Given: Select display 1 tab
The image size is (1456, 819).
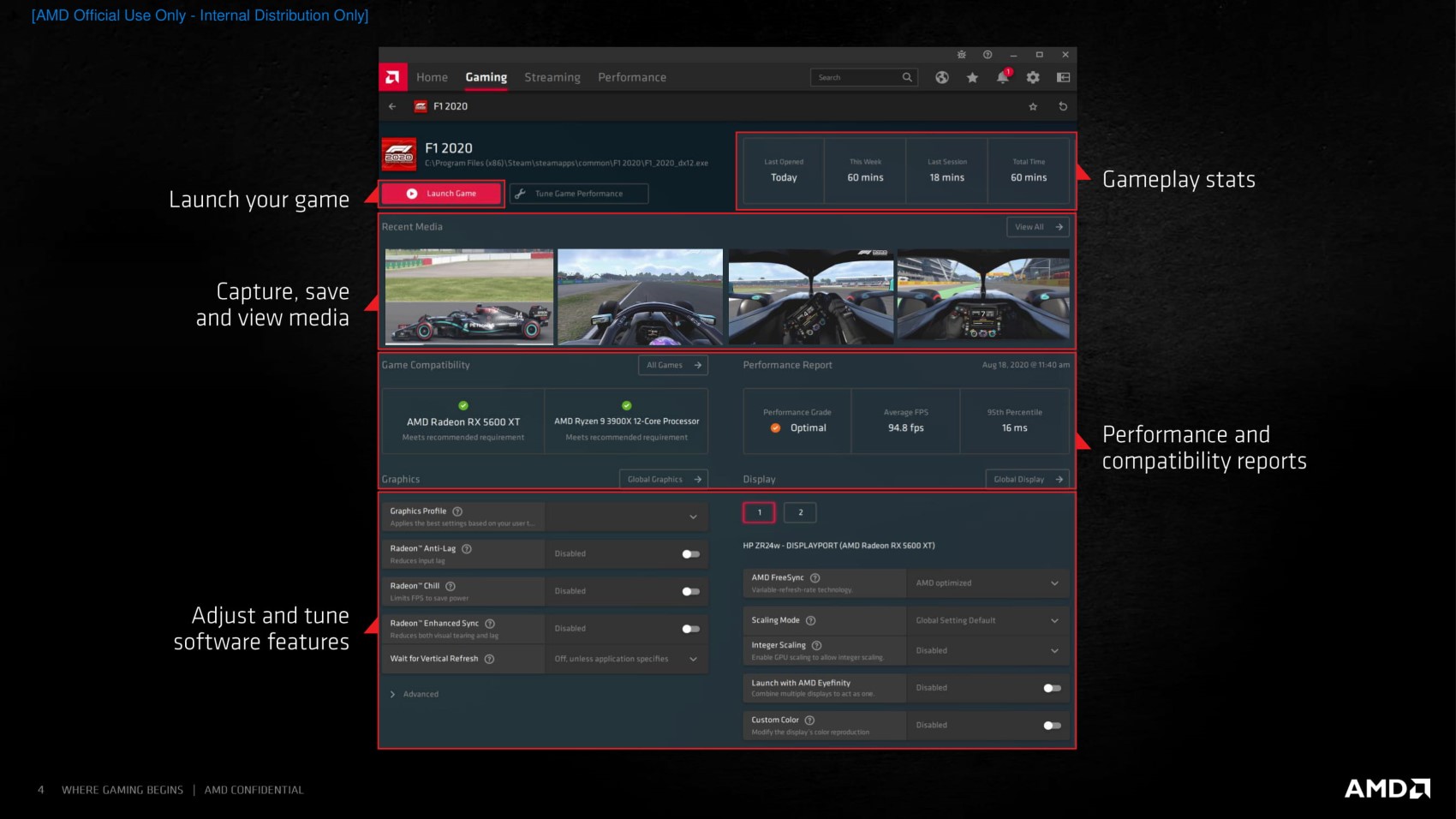Looking at the screenshot, I should [x=759, y=512].
